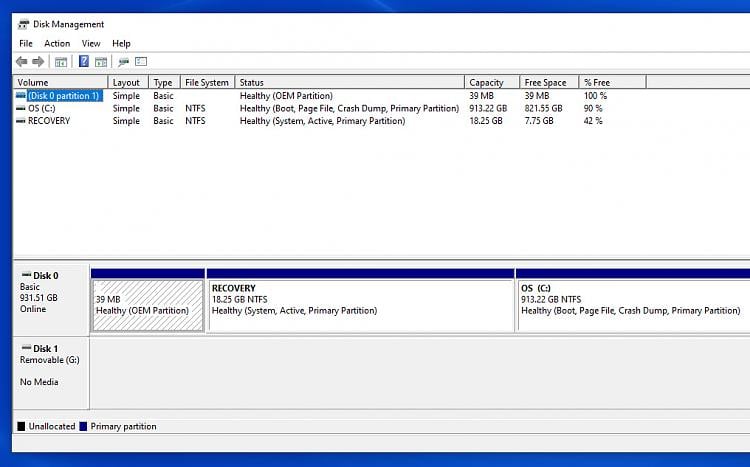Click the drive icon beside RECOVERY volume

point(21,121)
